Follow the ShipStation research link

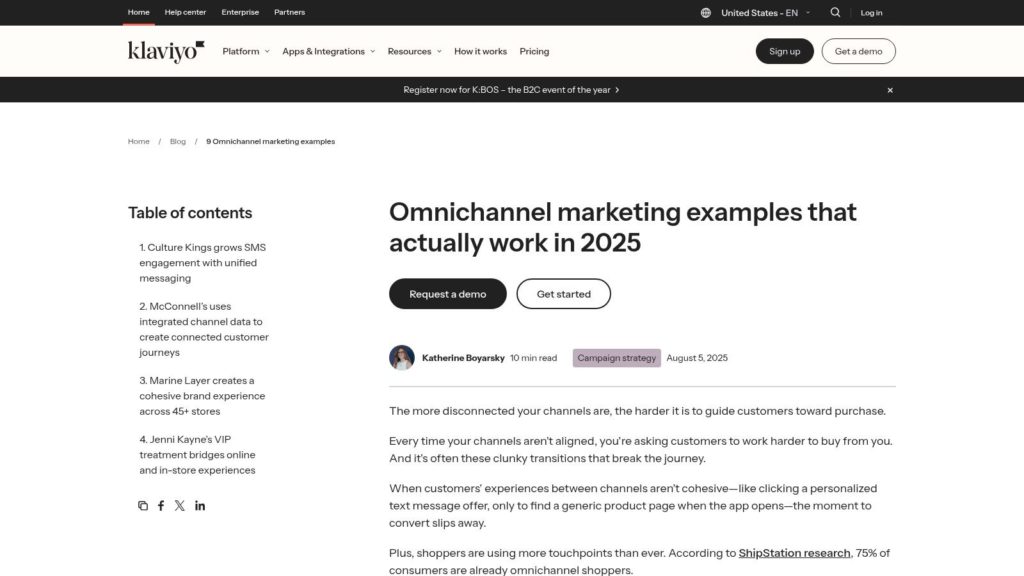click(x=794, y=553)
